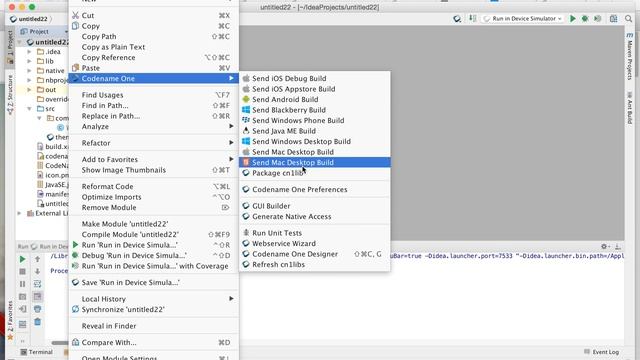
Task: Click the Run panel settings gear icon
Action: (604, 247)
